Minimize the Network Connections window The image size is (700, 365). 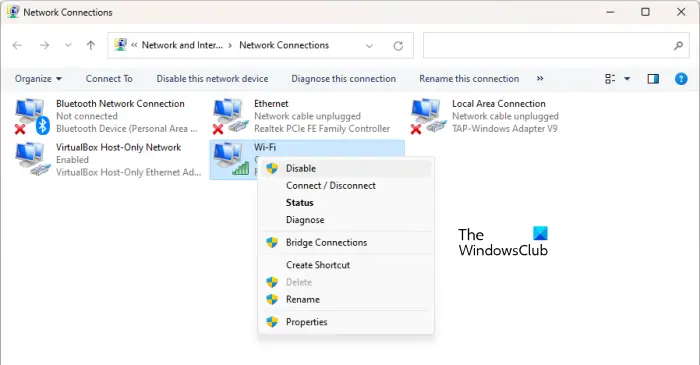point(610,12)
